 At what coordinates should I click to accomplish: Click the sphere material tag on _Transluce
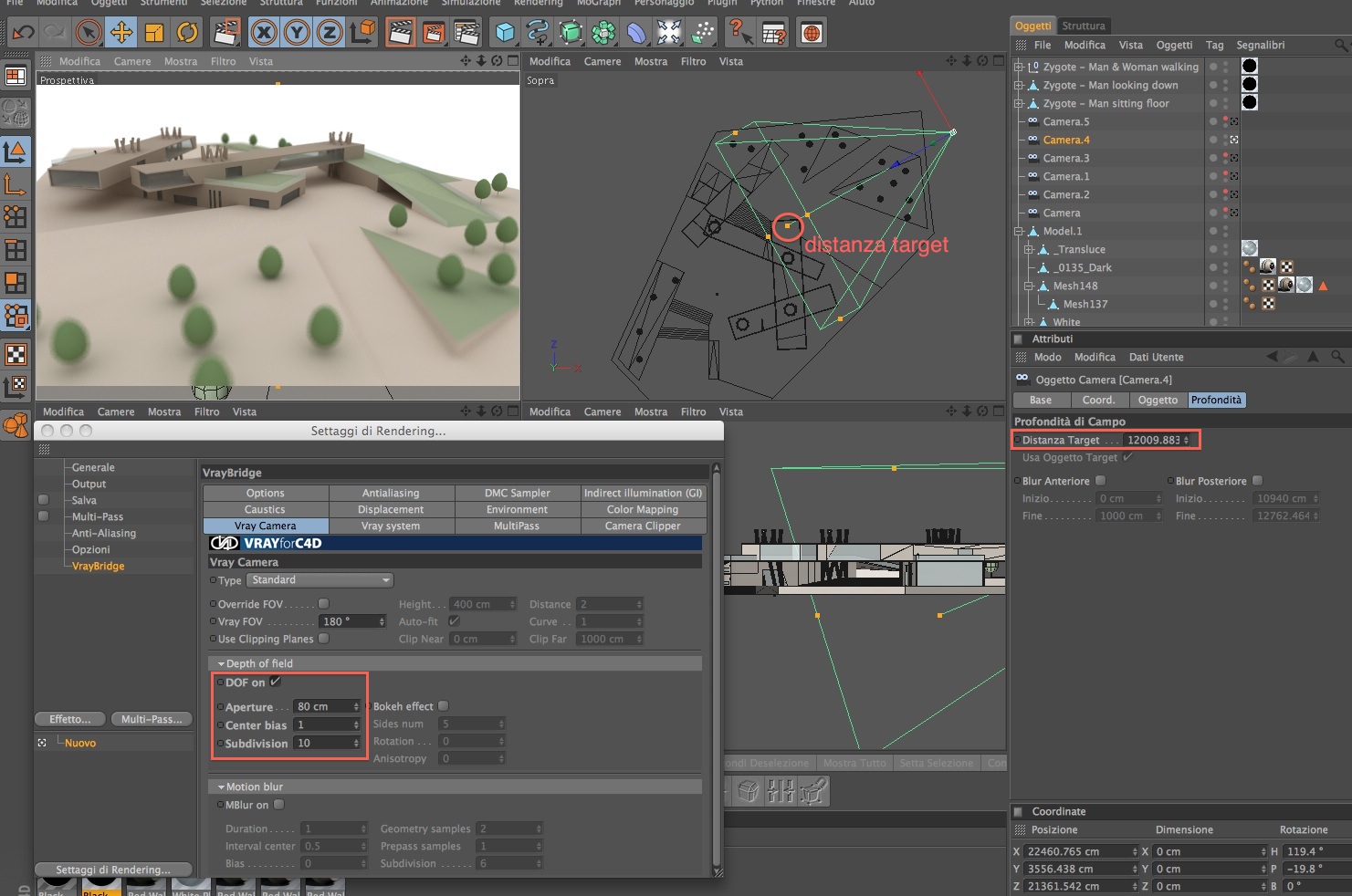pos(1250,248)
